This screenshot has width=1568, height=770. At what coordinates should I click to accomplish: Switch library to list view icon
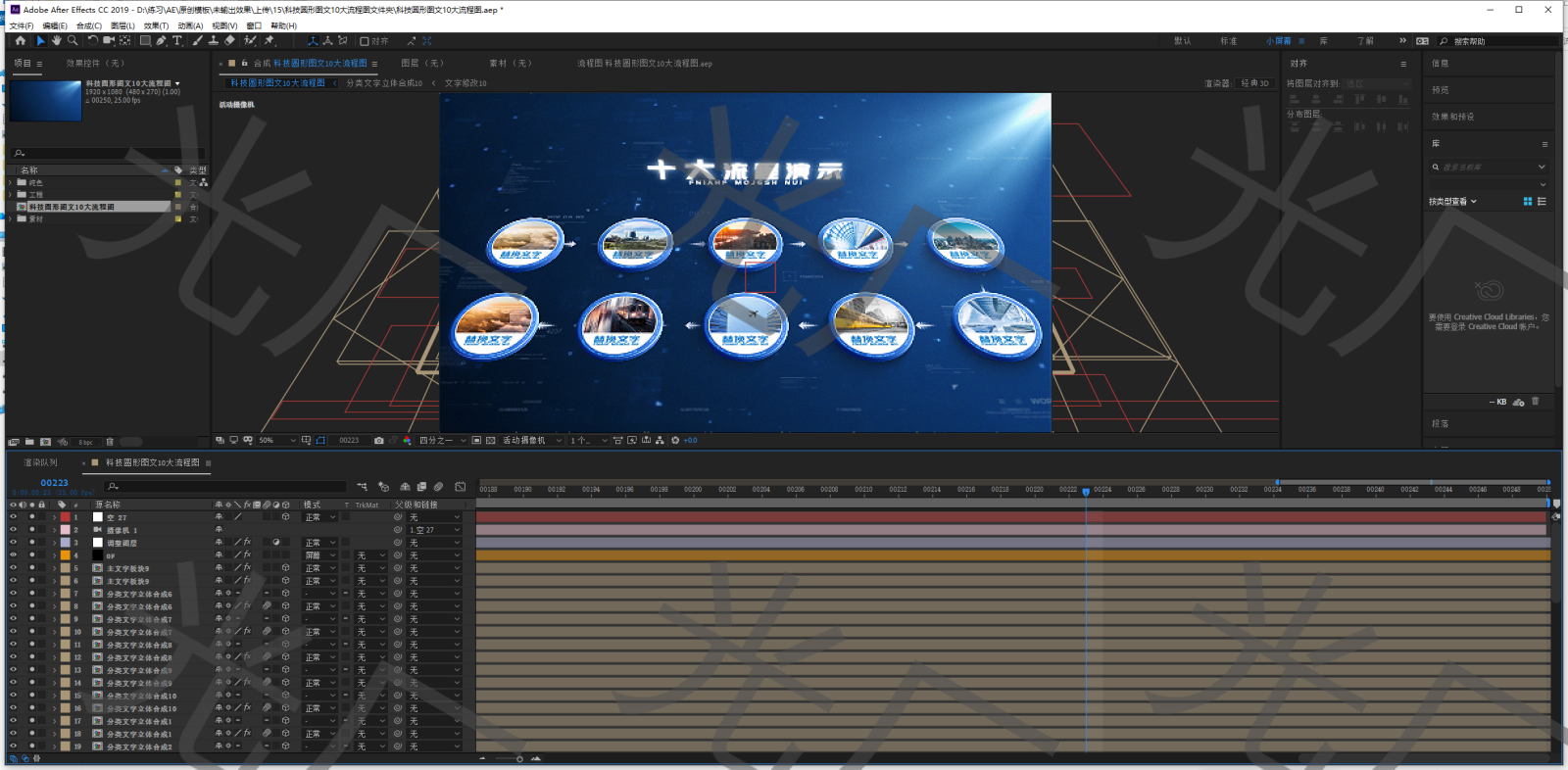(x=1542, y=202)
